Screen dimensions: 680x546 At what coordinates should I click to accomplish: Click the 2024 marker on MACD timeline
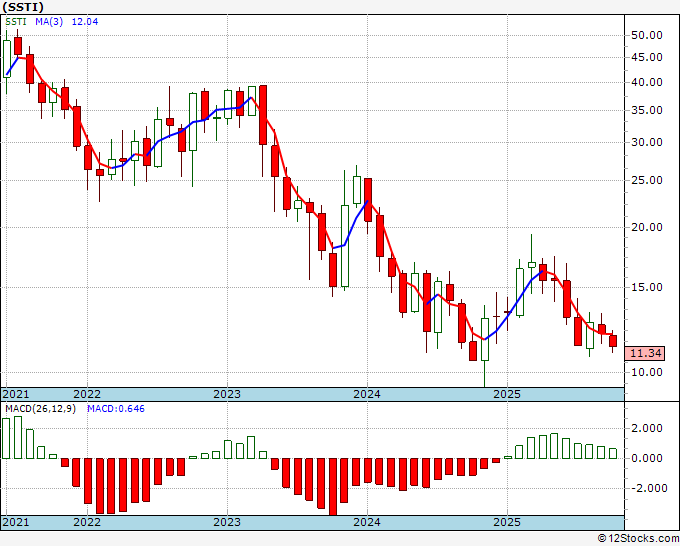pos(367,522)
